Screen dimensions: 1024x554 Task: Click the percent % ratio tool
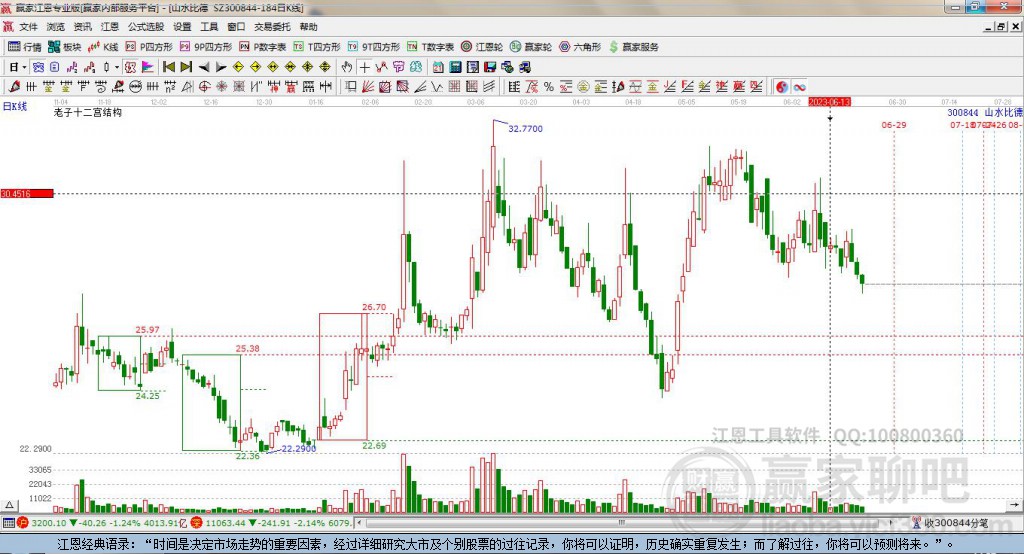549,86
